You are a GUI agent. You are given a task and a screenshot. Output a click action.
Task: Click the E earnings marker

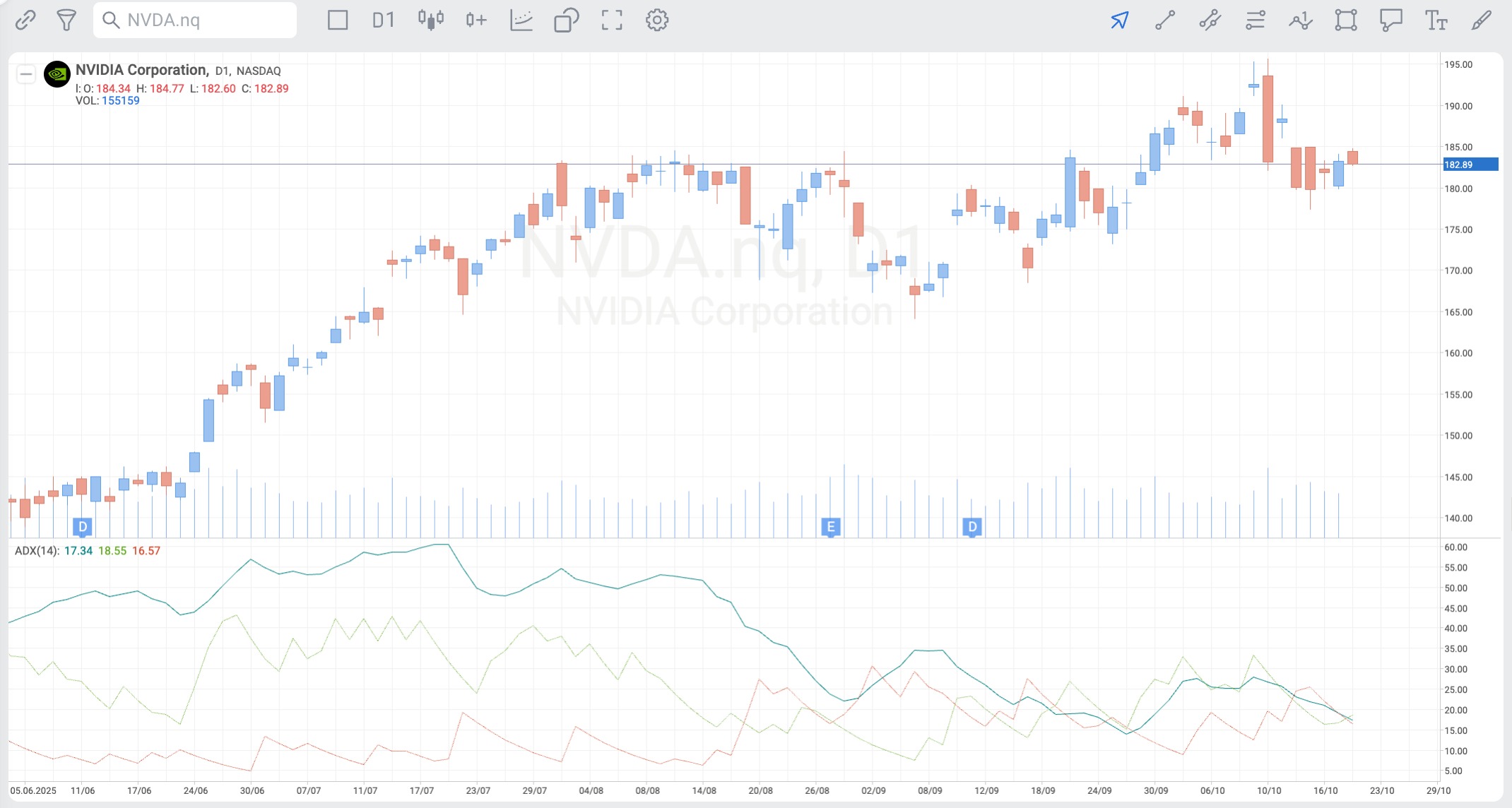(831, 526)
